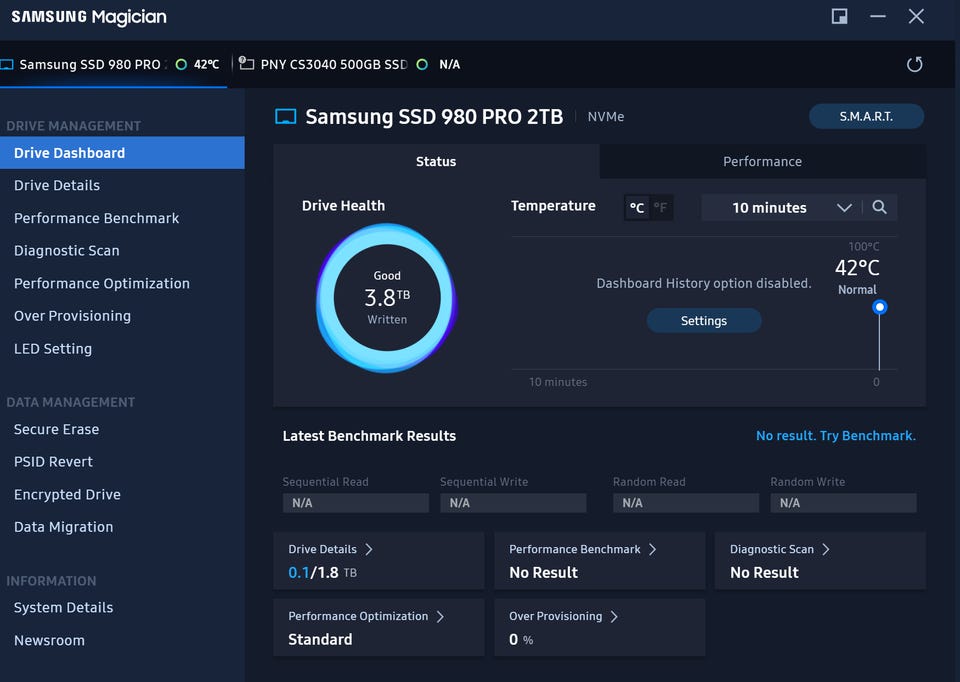This screenshot has width=960, height=682.
Task: Click the 42°C Normal temperature reading
Action: click(857, 275)
